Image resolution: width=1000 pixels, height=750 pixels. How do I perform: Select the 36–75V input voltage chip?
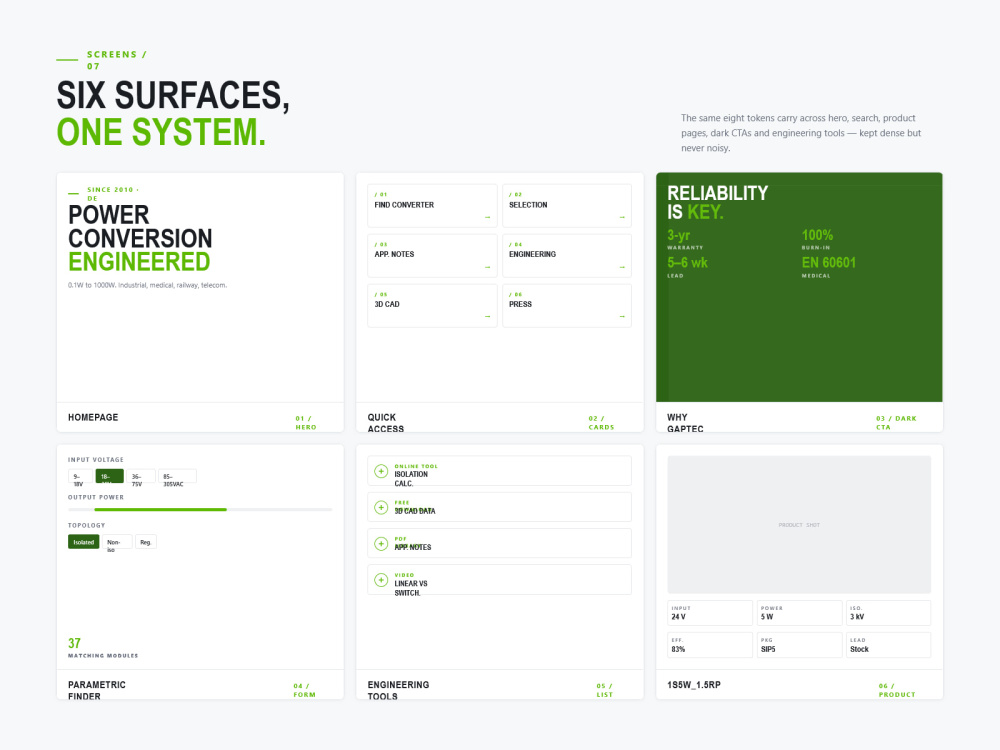[141, 476]
